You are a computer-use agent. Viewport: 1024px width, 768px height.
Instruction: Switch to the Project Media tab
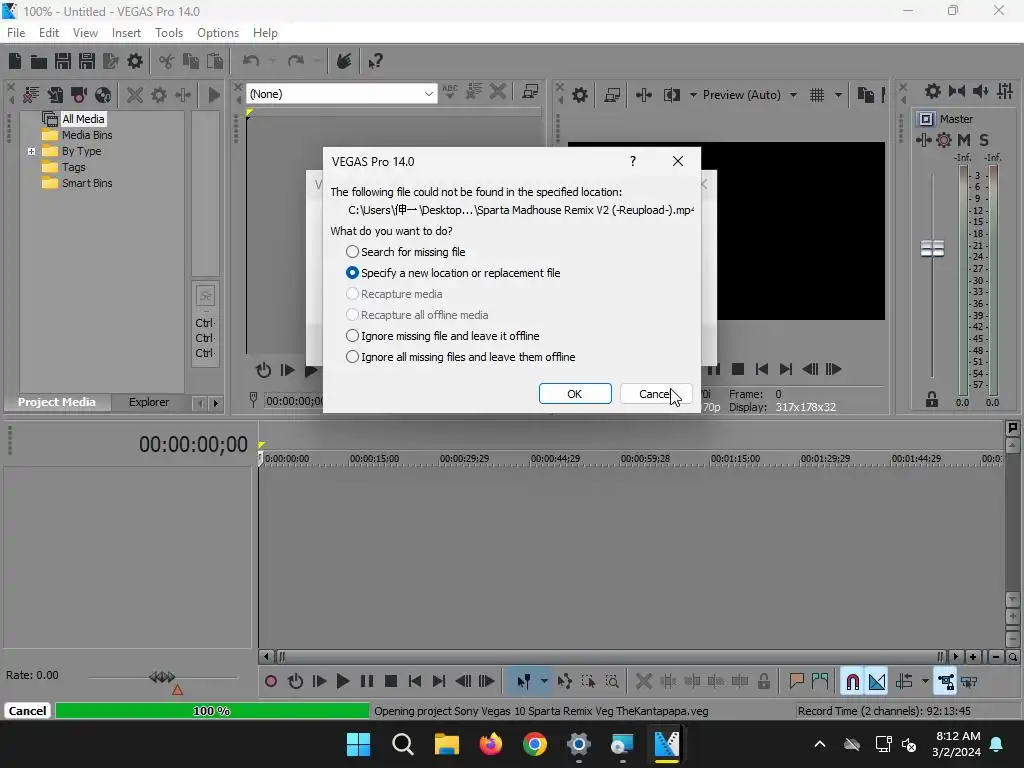[x=57, y=402]
